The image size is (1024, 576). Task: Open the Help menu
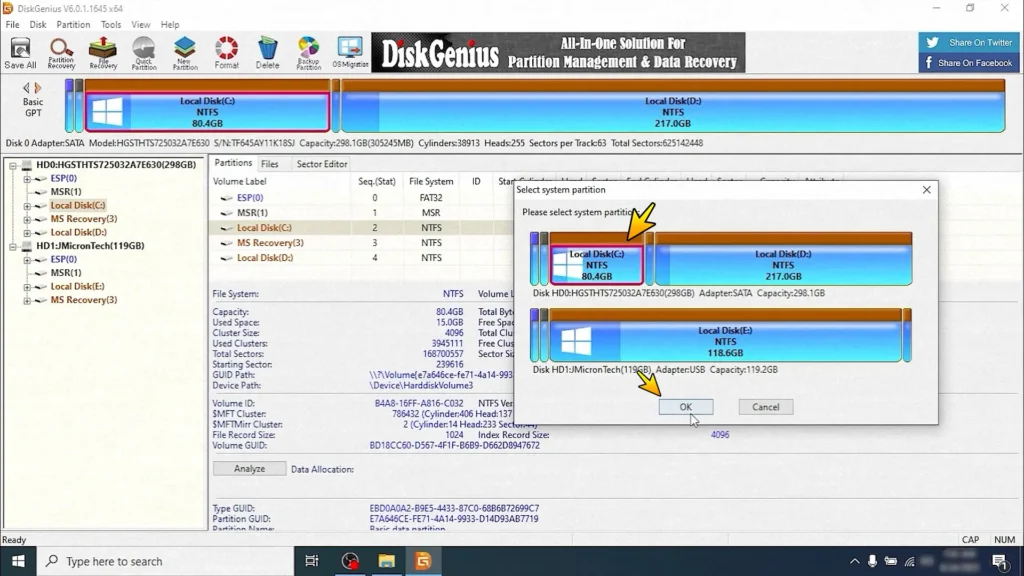[170, 24]
